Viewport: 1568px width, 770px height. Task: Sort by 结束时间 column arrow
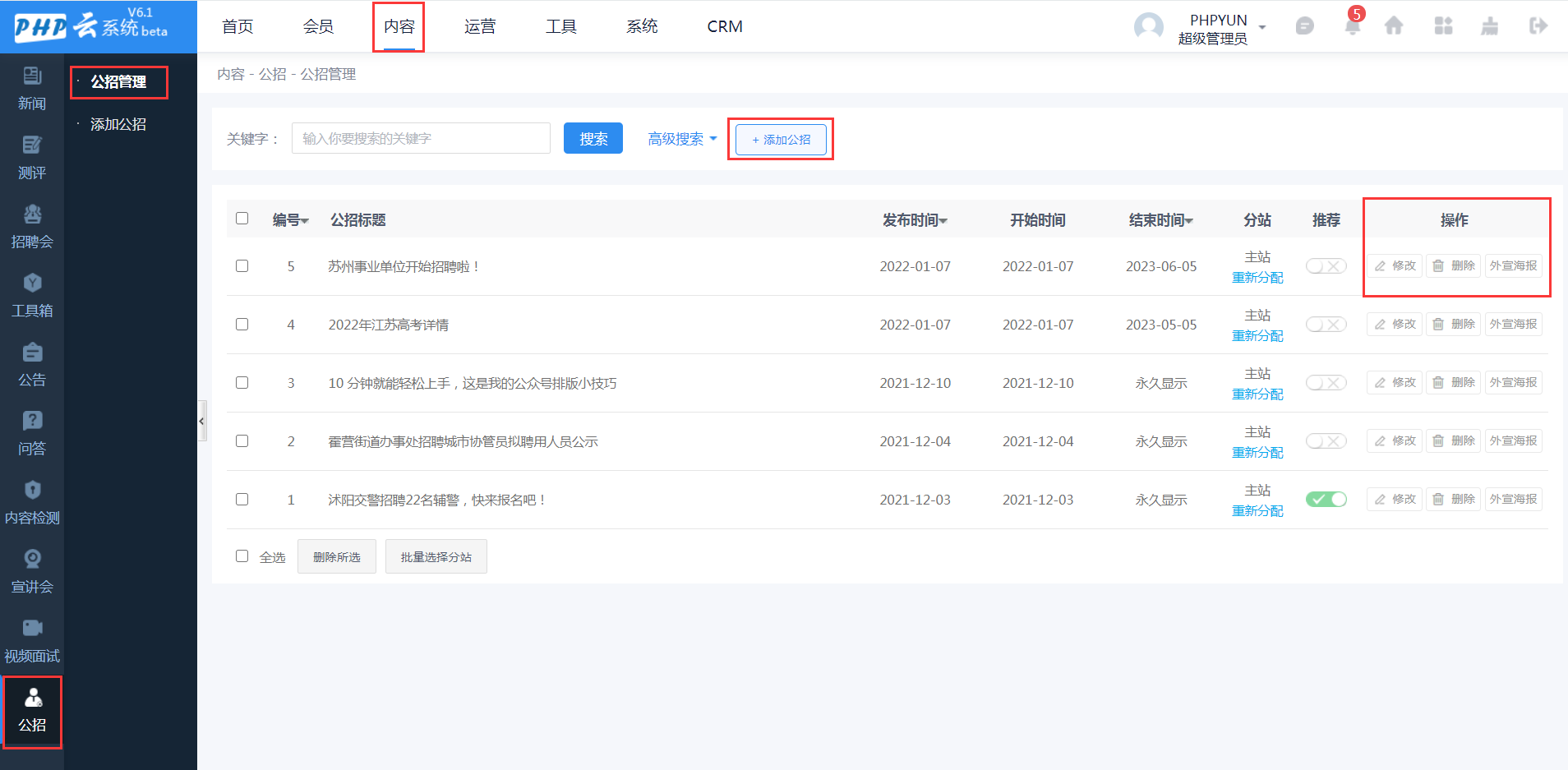(1189, 221)
